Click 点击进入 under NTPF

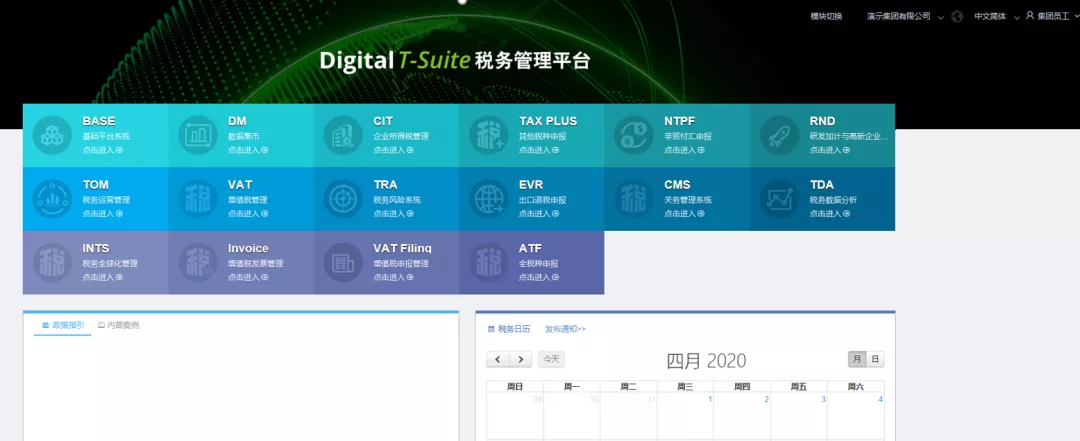[x=685, y=150]
